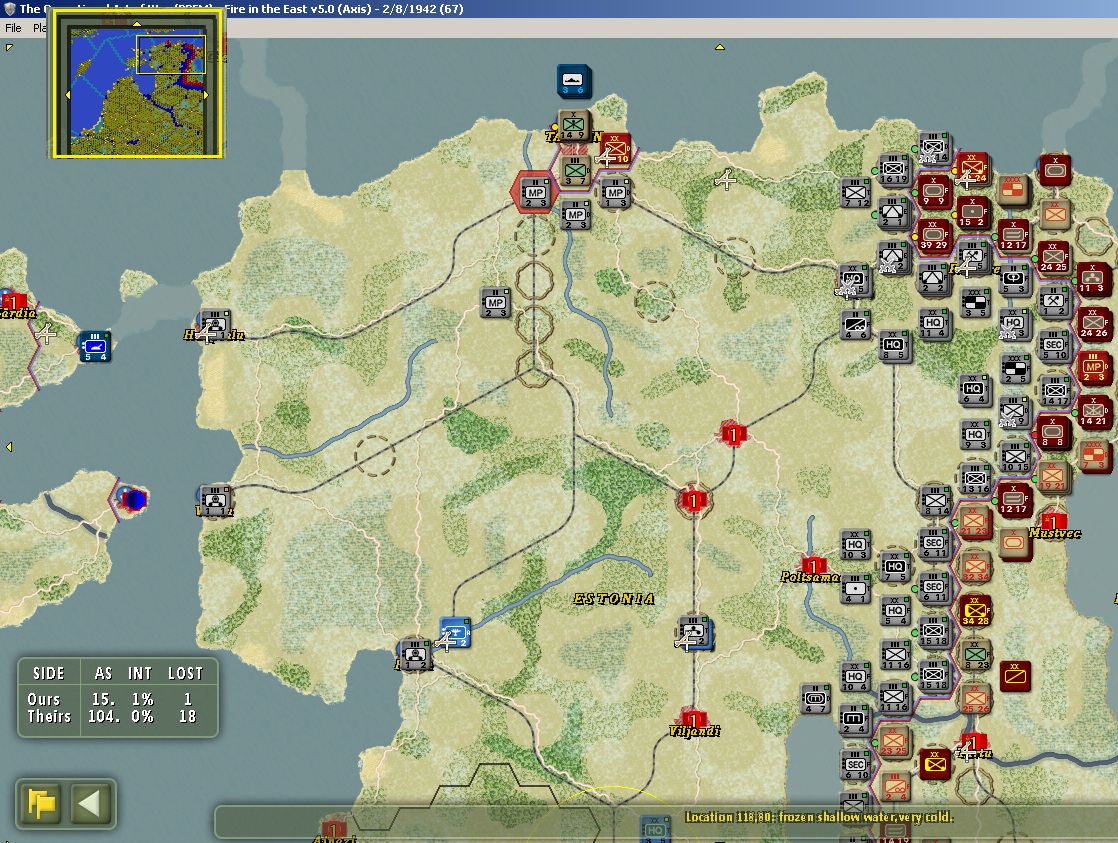Screen dimensions: 1118x843
Task: Select the MP battalion rated 1-3
Action: point(615,193)
